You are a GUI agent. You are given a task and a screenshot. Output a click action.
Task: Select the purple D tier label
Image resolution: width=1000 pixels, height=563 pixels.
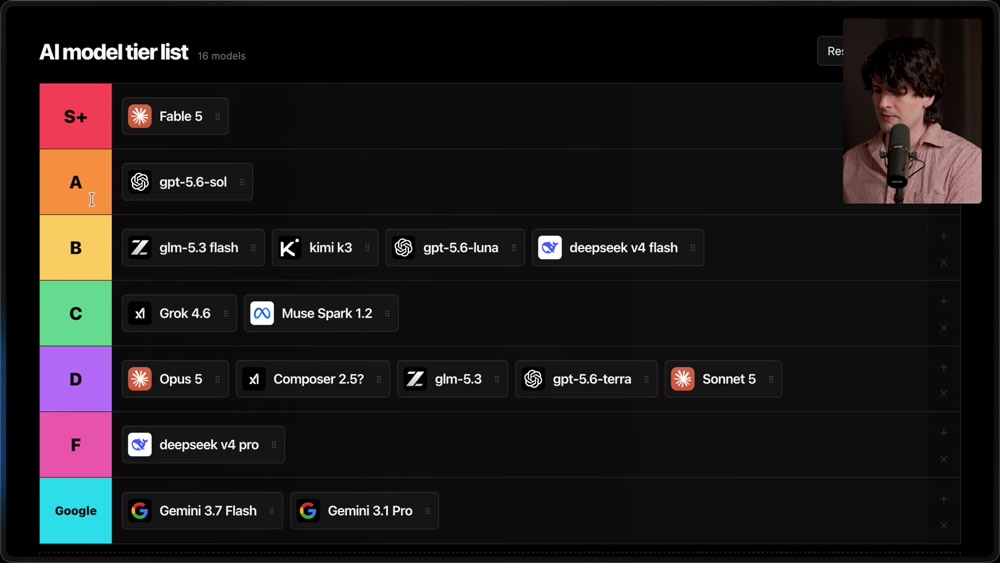pos(75,379)
